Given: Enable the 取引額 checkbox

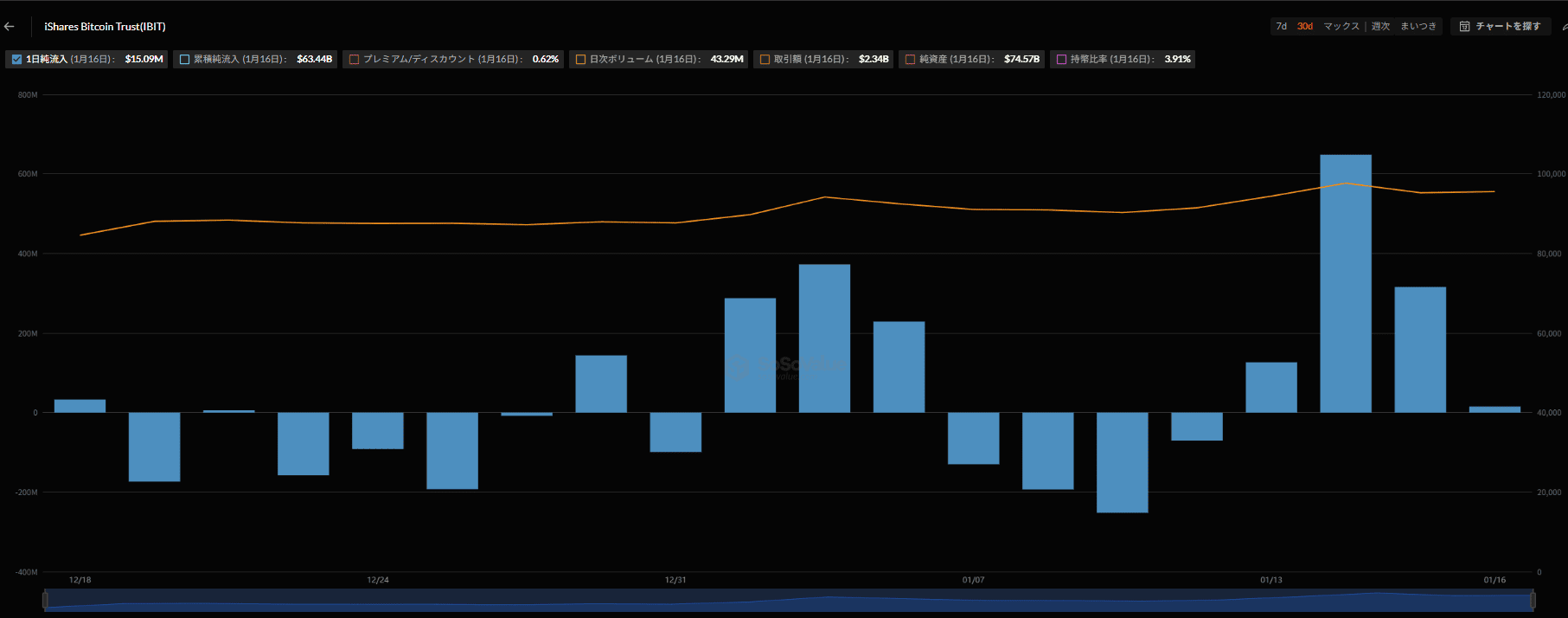Looking at the screenshot, I should (765, 60).
